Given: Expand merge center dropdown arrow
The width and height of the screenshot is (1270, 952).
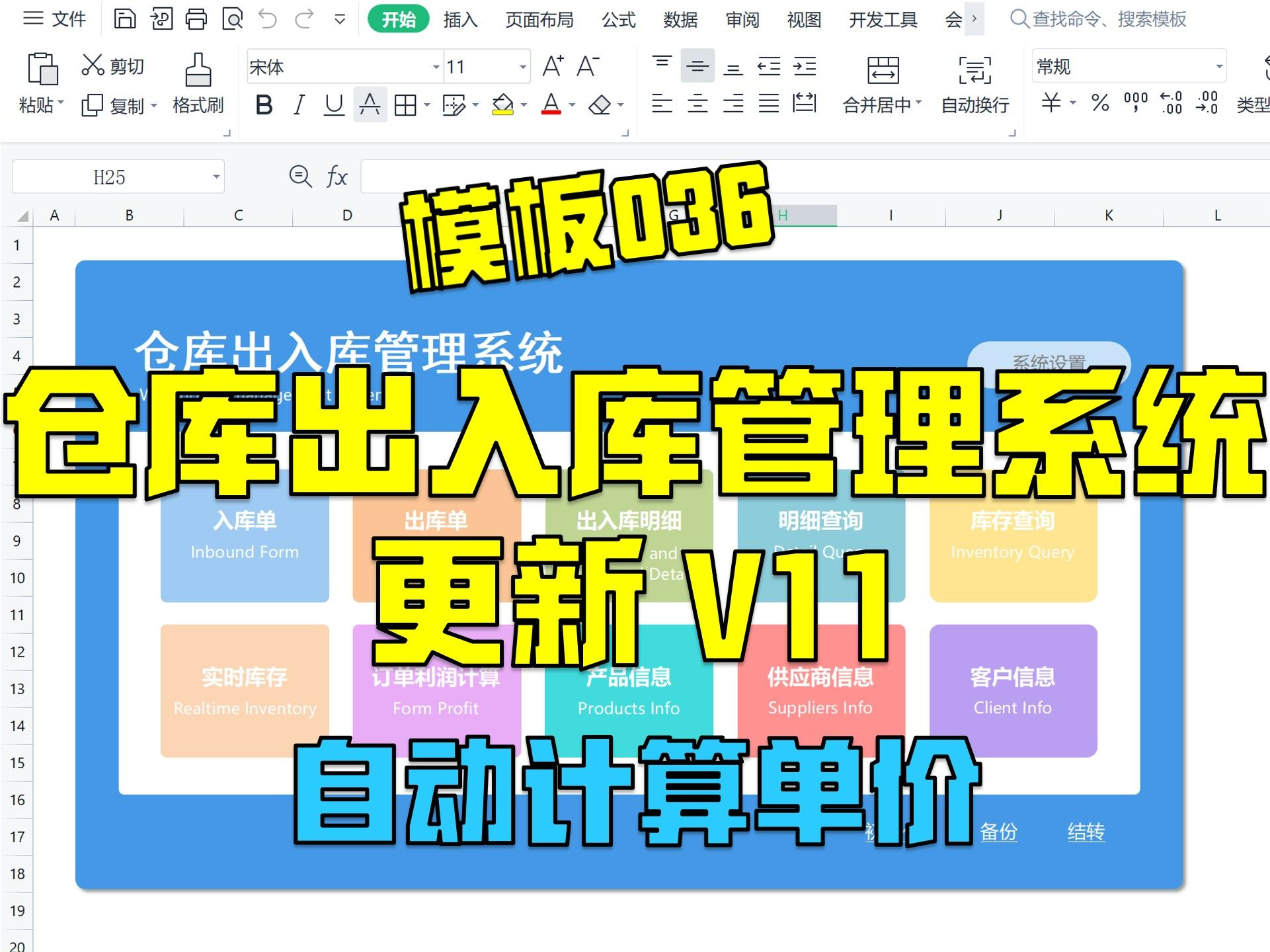Looking at the screenshot, I should pos(918,102).
